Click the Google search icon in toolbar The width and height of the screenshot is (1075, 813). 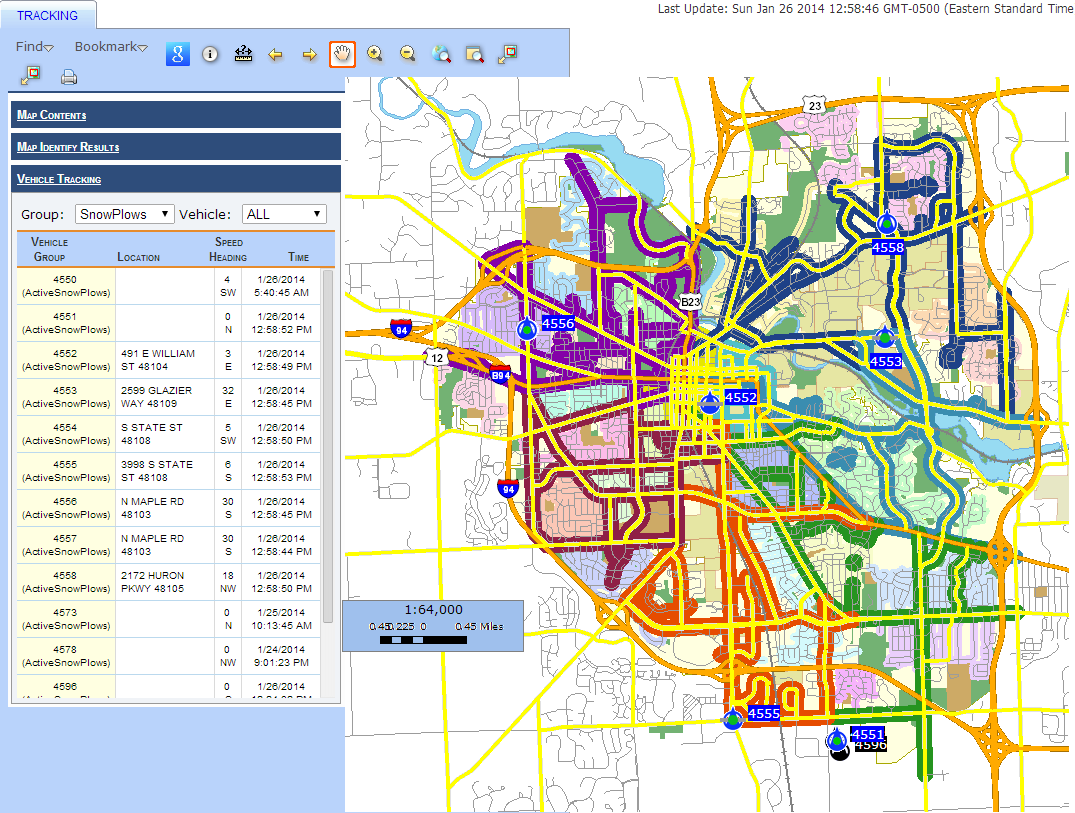tap(178, 54)
